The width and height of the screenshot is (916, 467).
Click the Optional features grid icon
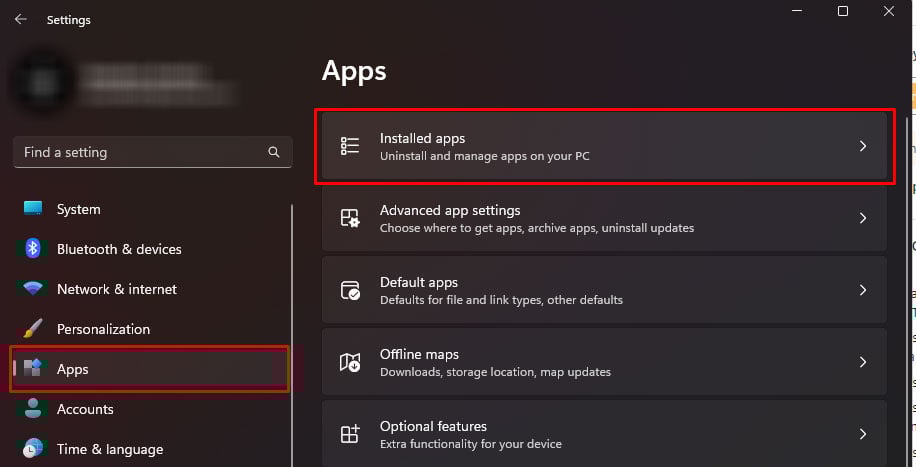pos(350,434)
